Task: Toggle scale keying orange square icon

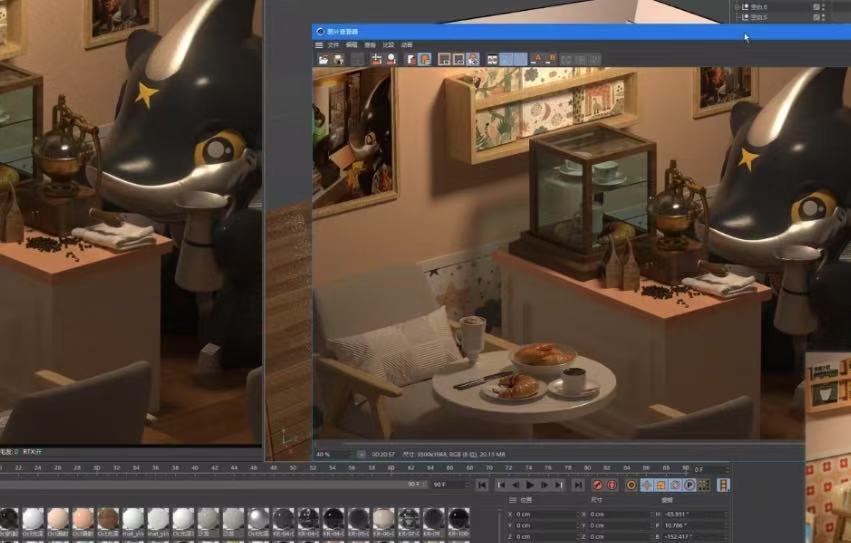Action: pyautogui.click(x=661, y=485)
